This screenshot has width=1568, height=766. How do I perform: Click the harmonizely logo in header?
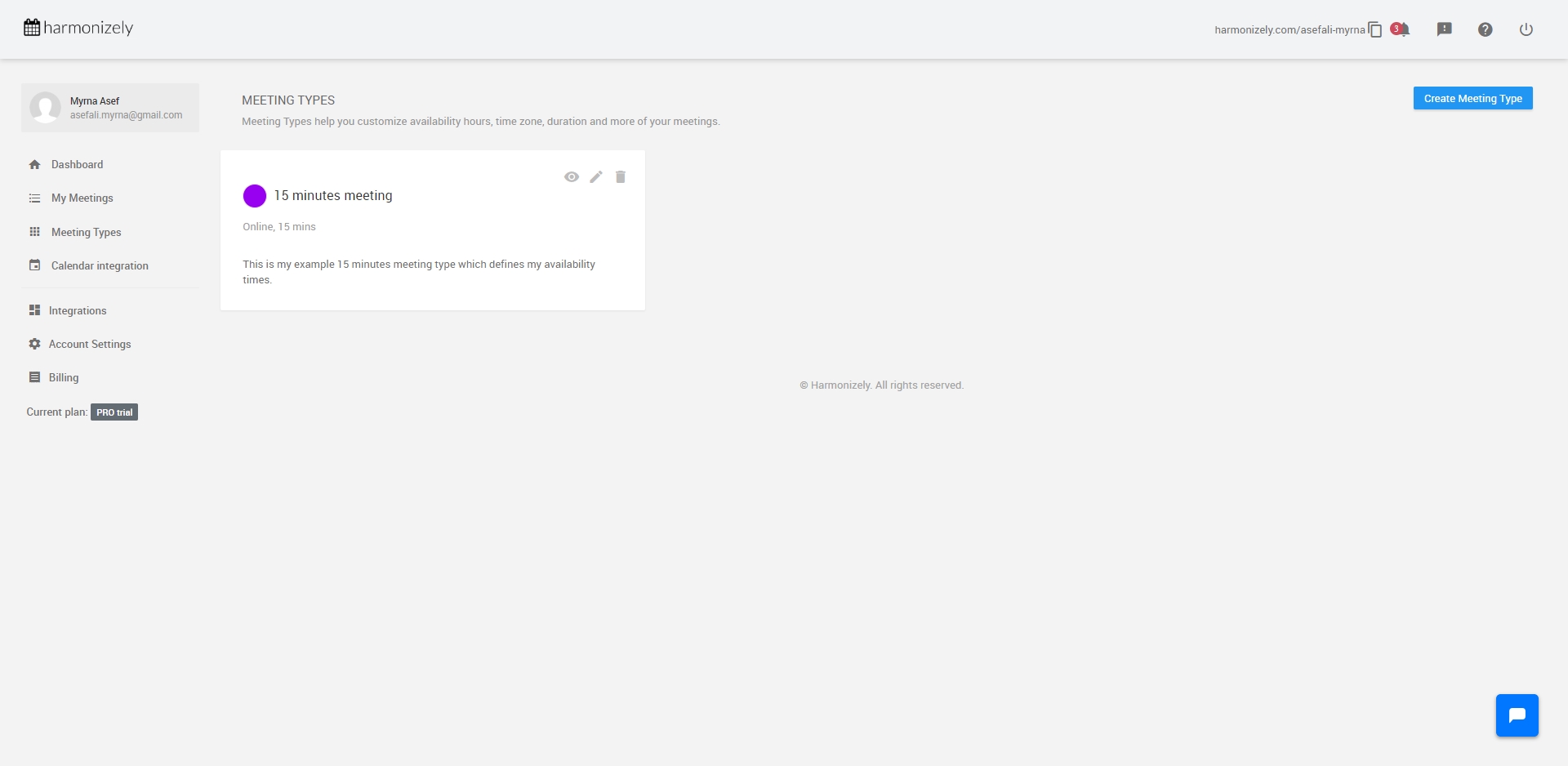(78, 28)
